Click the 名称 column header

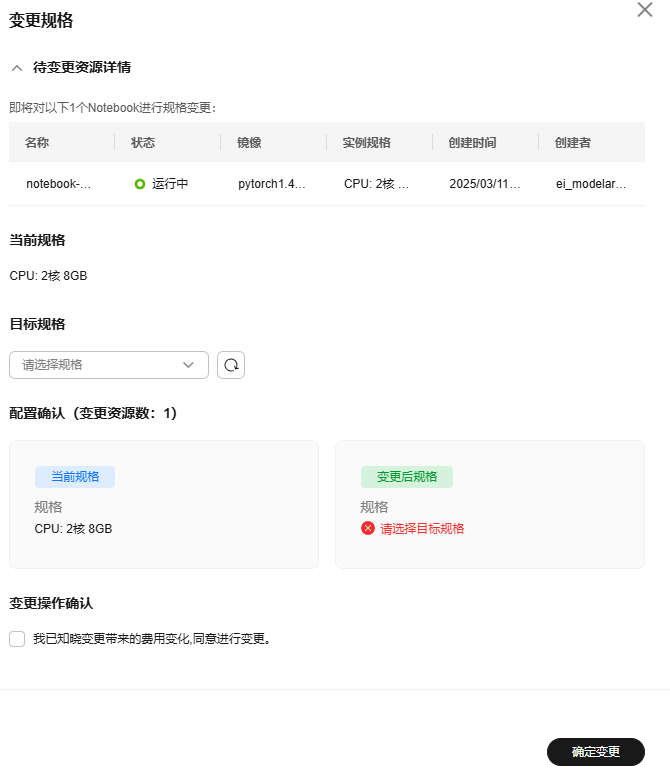tap(37, 143)
